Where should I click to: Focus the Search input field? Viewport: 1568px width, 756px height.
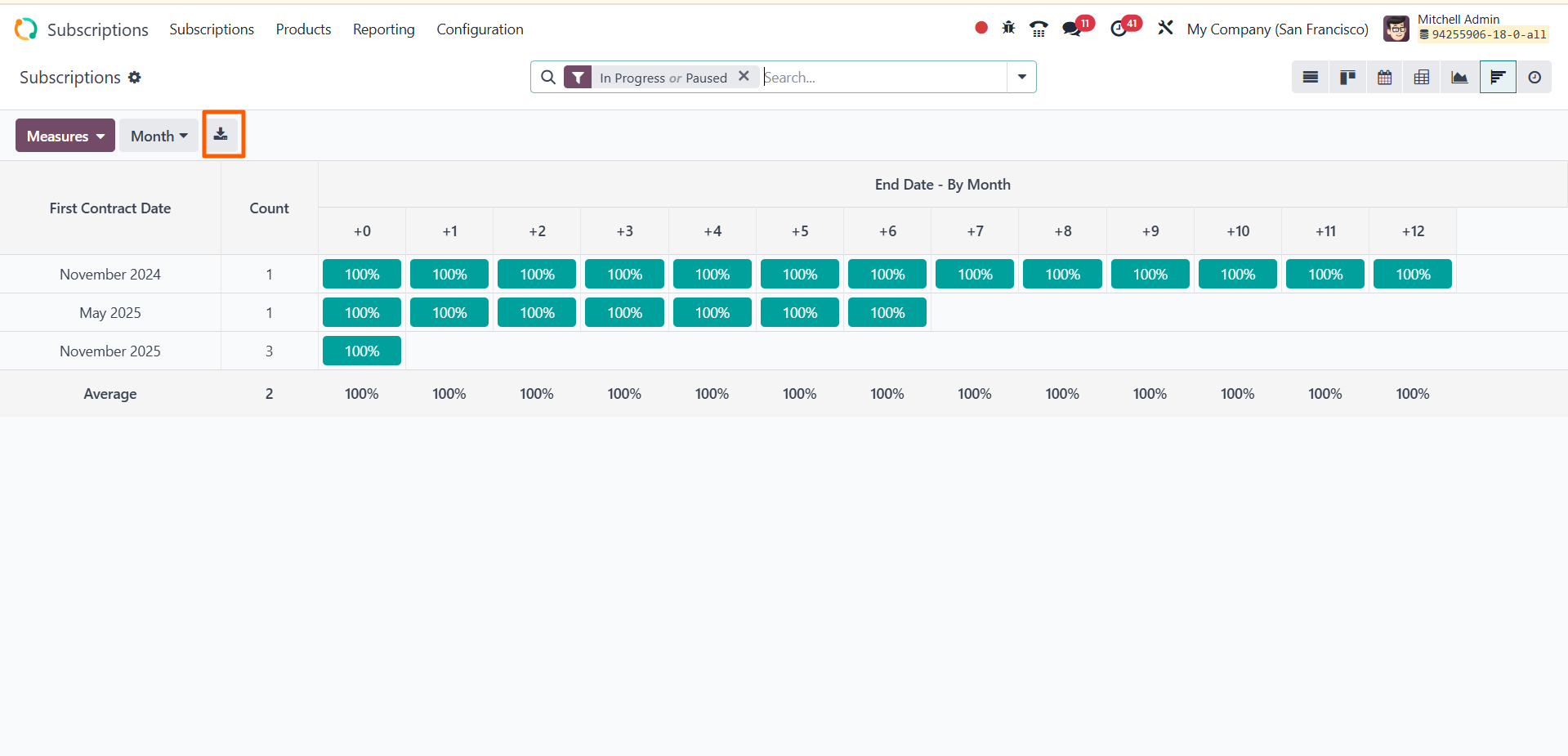(882, 78)
